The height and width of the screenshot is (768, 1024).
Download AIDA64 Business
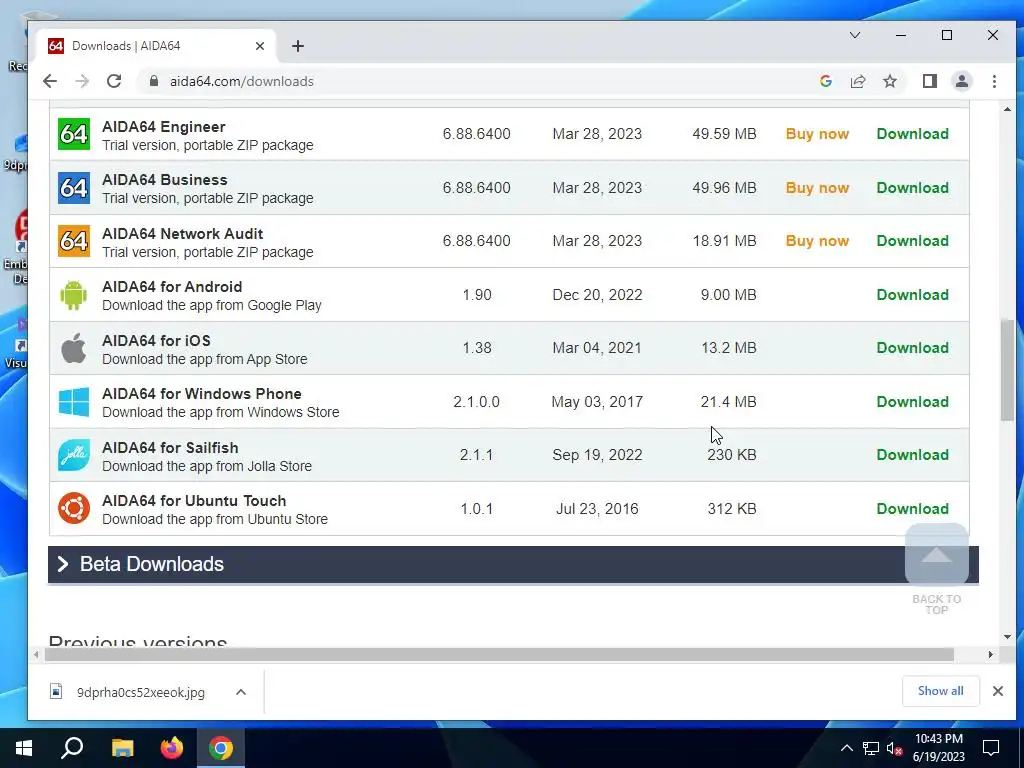click(912, 187)
